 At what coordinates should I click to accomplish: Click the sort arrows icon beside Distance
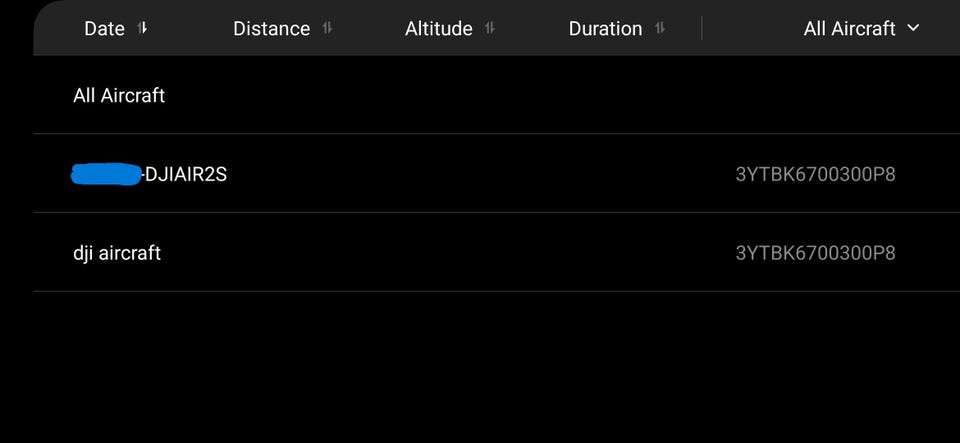click(327, 28)
